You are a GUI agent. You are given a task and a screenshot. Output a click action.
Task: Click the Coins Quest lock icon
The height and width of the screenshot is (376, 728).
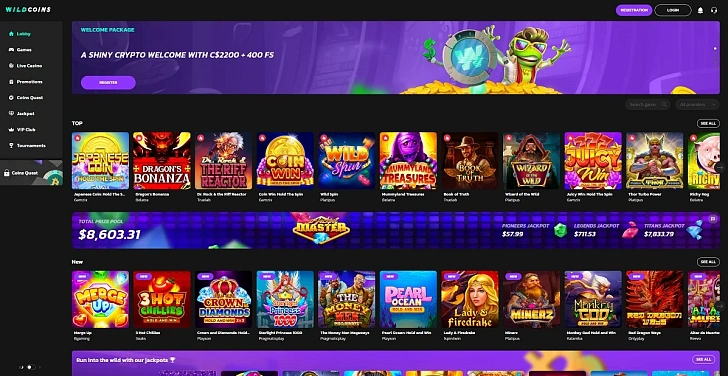click(x=6, y=173)
